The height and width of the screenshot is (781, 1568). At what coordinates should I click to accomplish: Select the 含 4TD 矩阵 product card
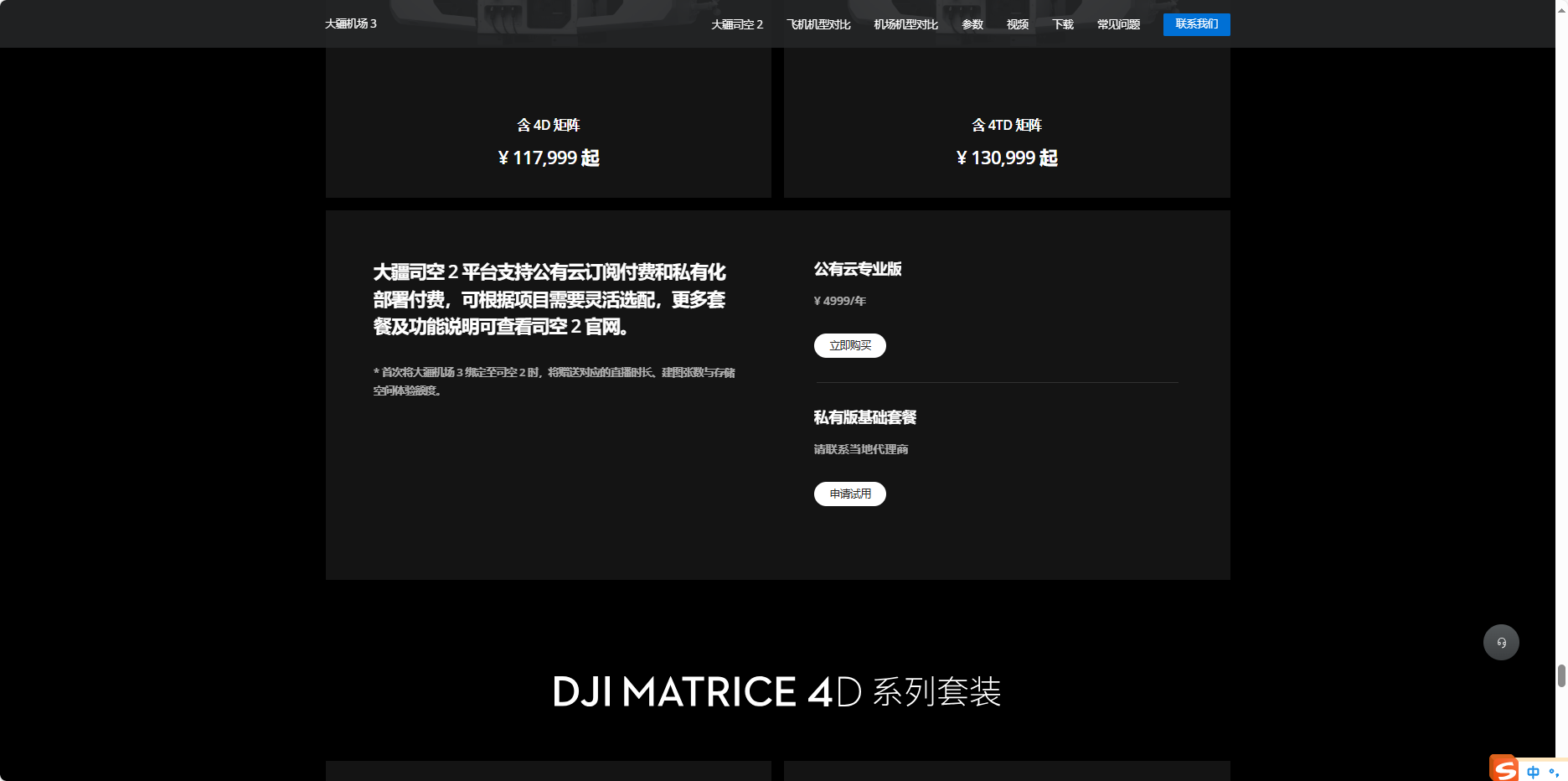tap(1007, 124)
